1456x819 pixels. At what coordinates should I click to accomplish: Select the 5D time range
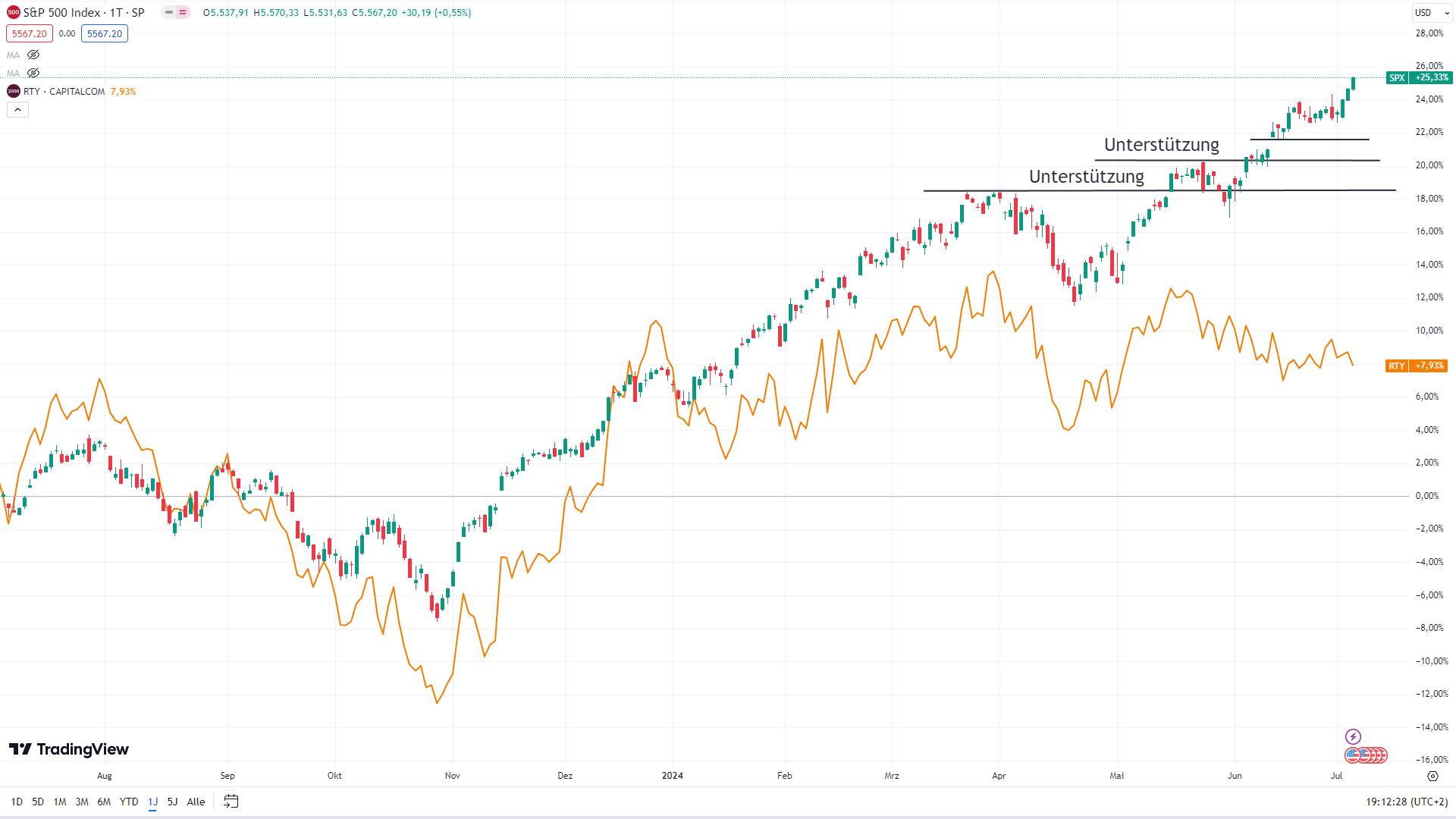pyautogui.click(x=38, y=802)
